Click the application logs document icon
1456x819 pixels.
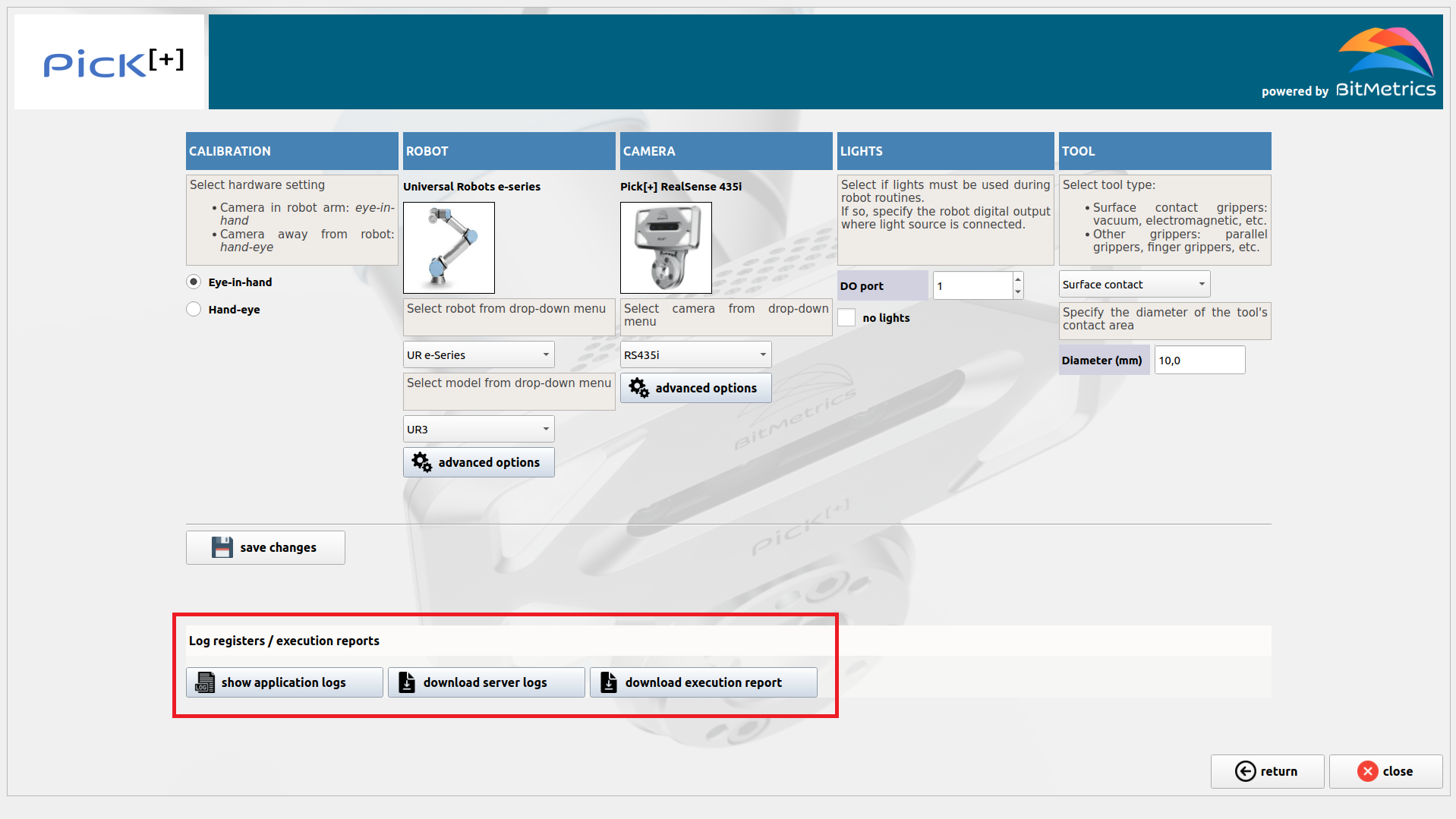[x=205, y=682]
